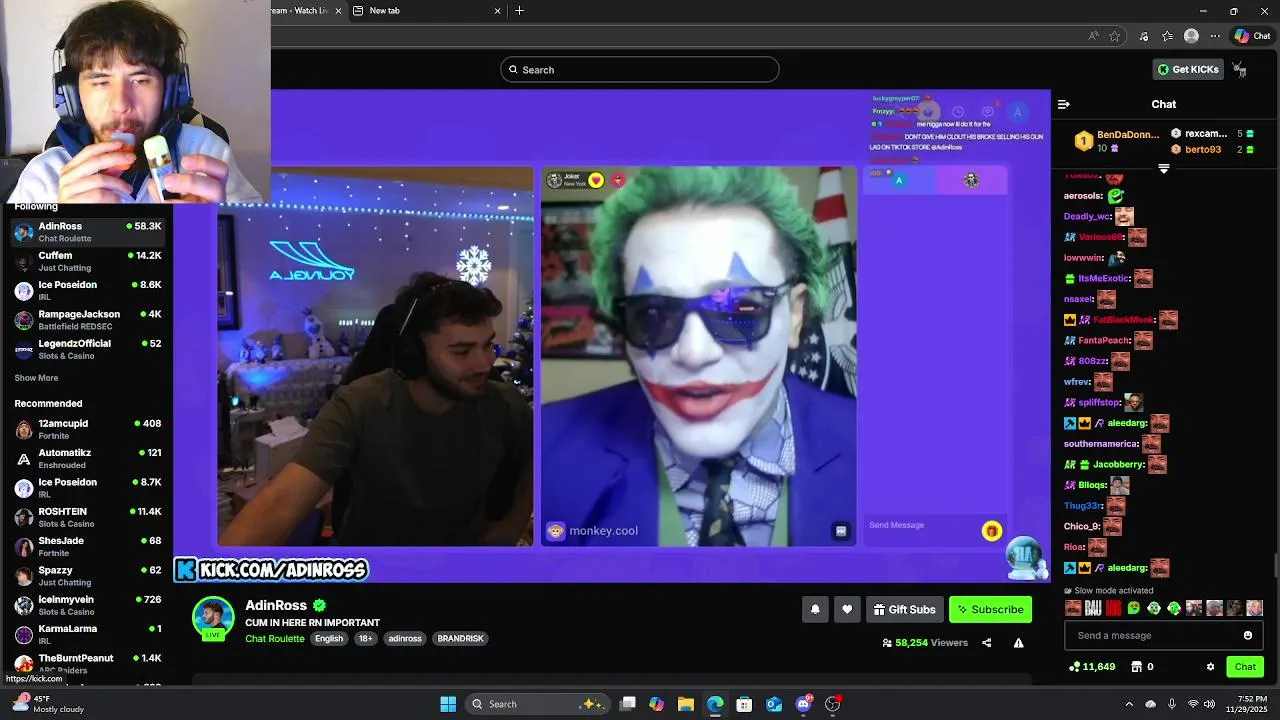This screenshot has height=720, width=1280.
Task: Add page to favorites star icon
Action: pos(1114,36)
